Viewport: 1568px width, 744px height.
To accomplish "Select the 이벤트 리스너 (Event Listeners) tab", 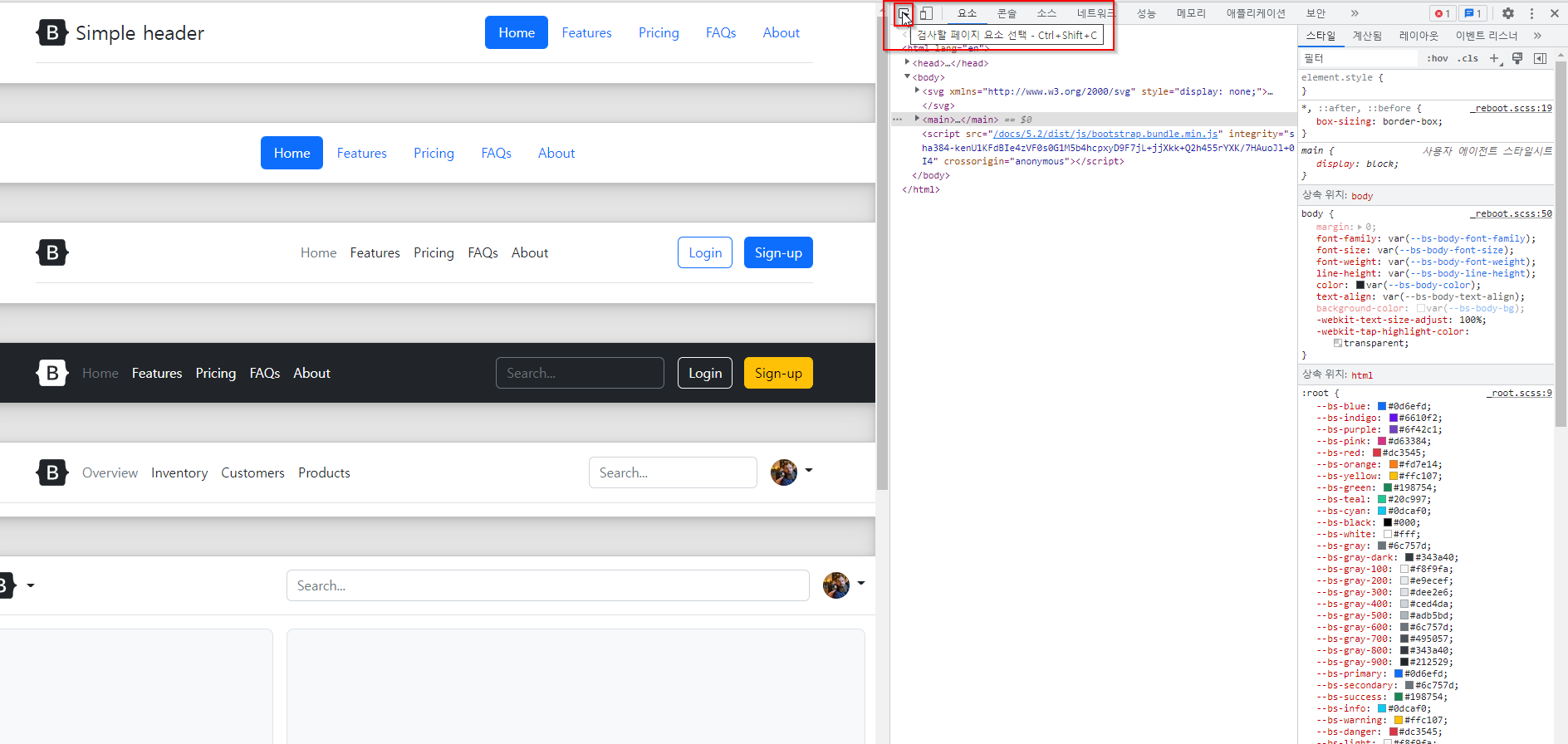I will (x=1487, y=36).
